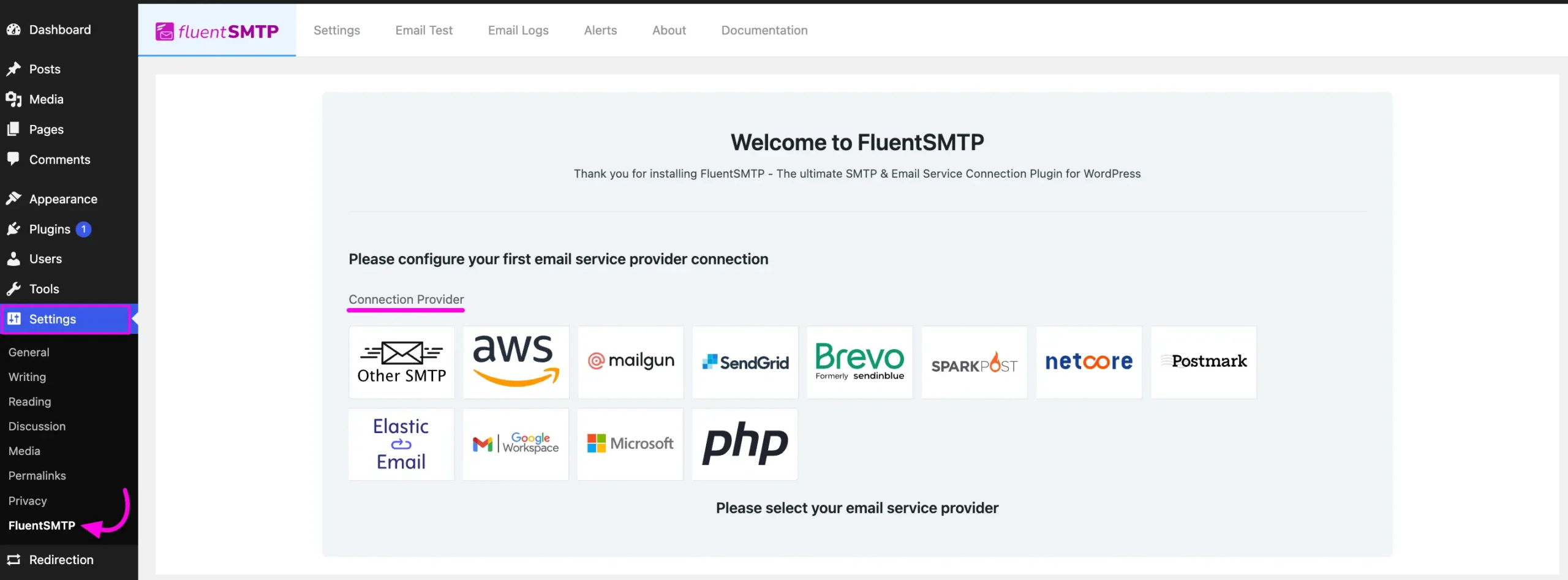Click the Comments speech bubble icon
The height and width of the screenshot is (580, 1568).
click(13, 159)
